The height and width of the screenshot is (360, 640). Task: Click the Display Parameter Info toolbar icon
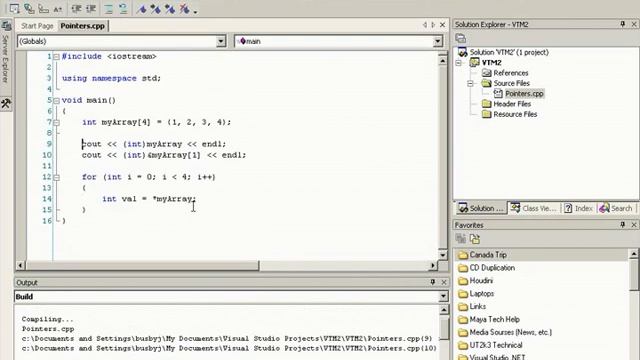[29, 8]
